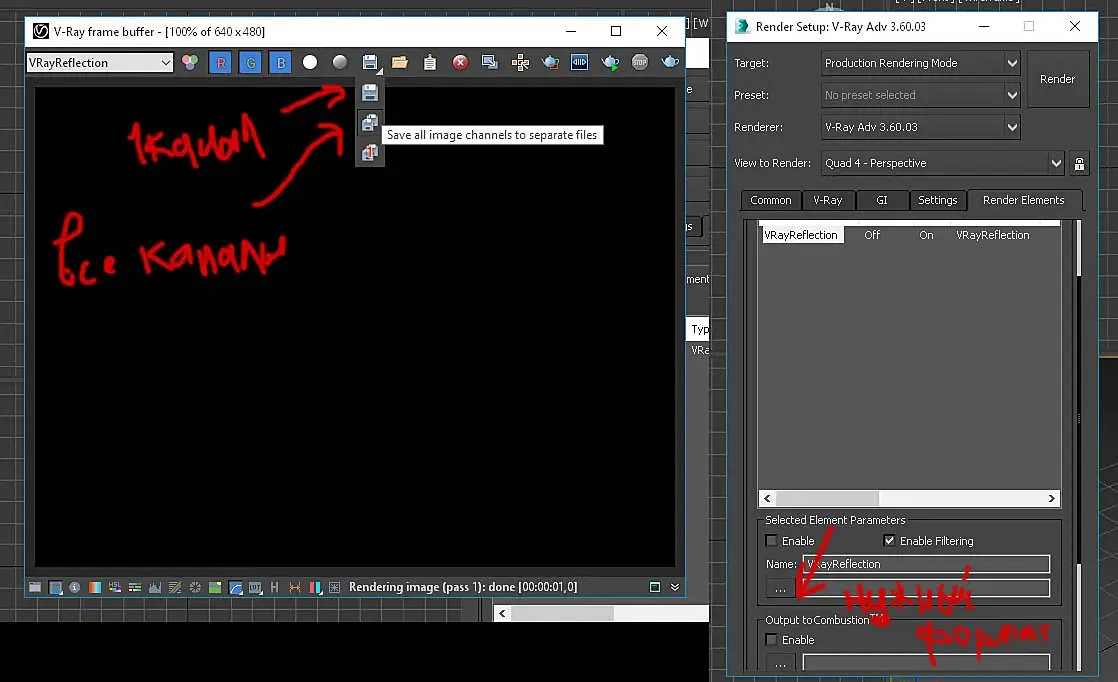1118x682 pixels.
Task: Toggle the blue channel button
Action: tap(280, 63)
